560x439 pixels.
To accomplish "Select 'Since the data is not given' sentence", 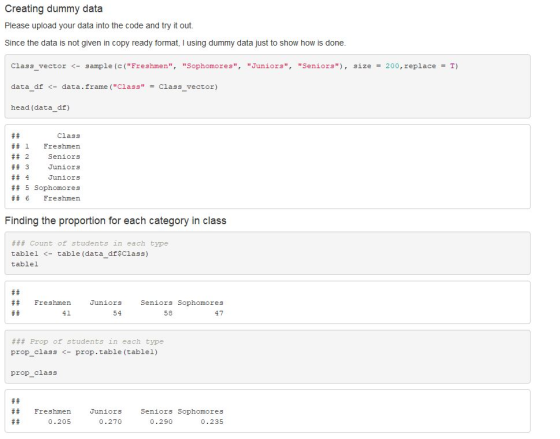I will [175, 43].
